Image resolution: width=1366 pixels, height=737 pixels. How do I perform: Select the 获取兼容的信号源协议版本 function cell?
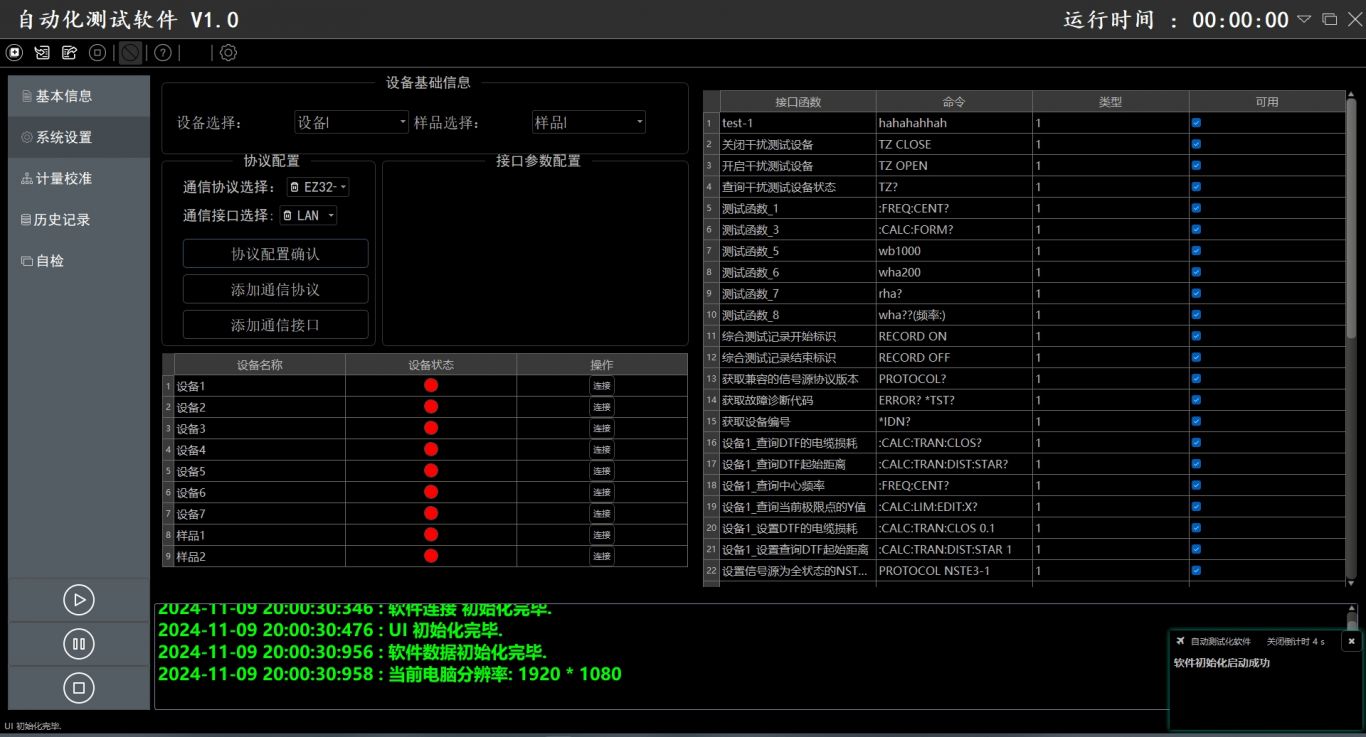point(798,379)
